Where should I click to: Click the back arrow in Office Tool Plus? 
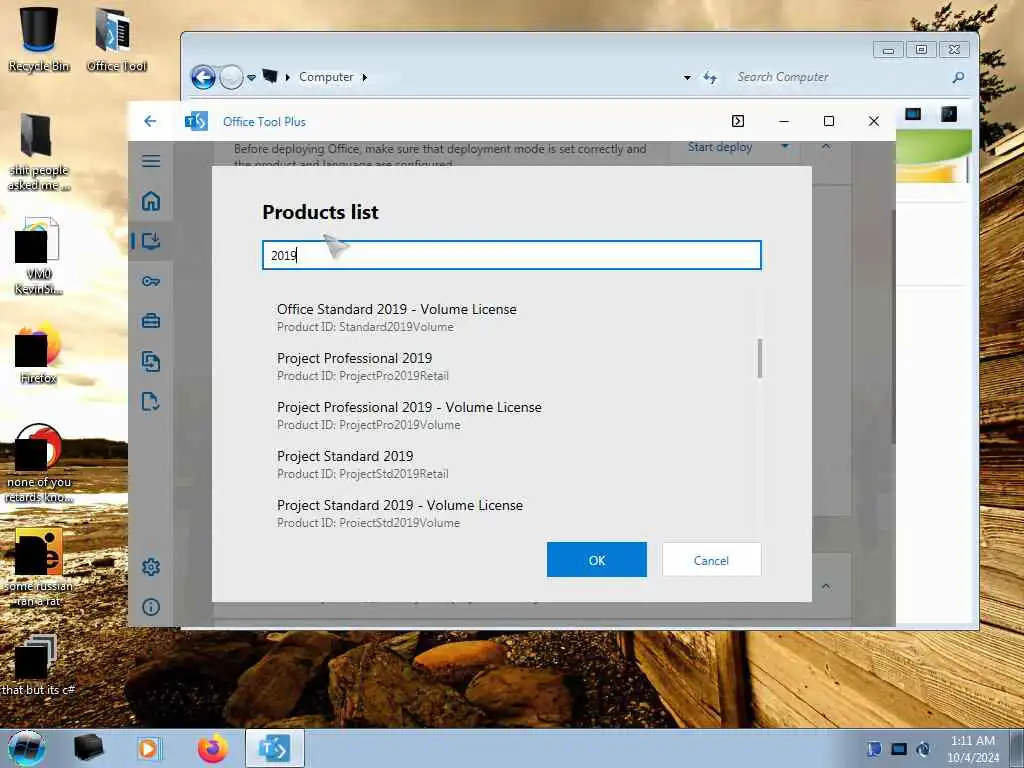[x=150, y=121]
